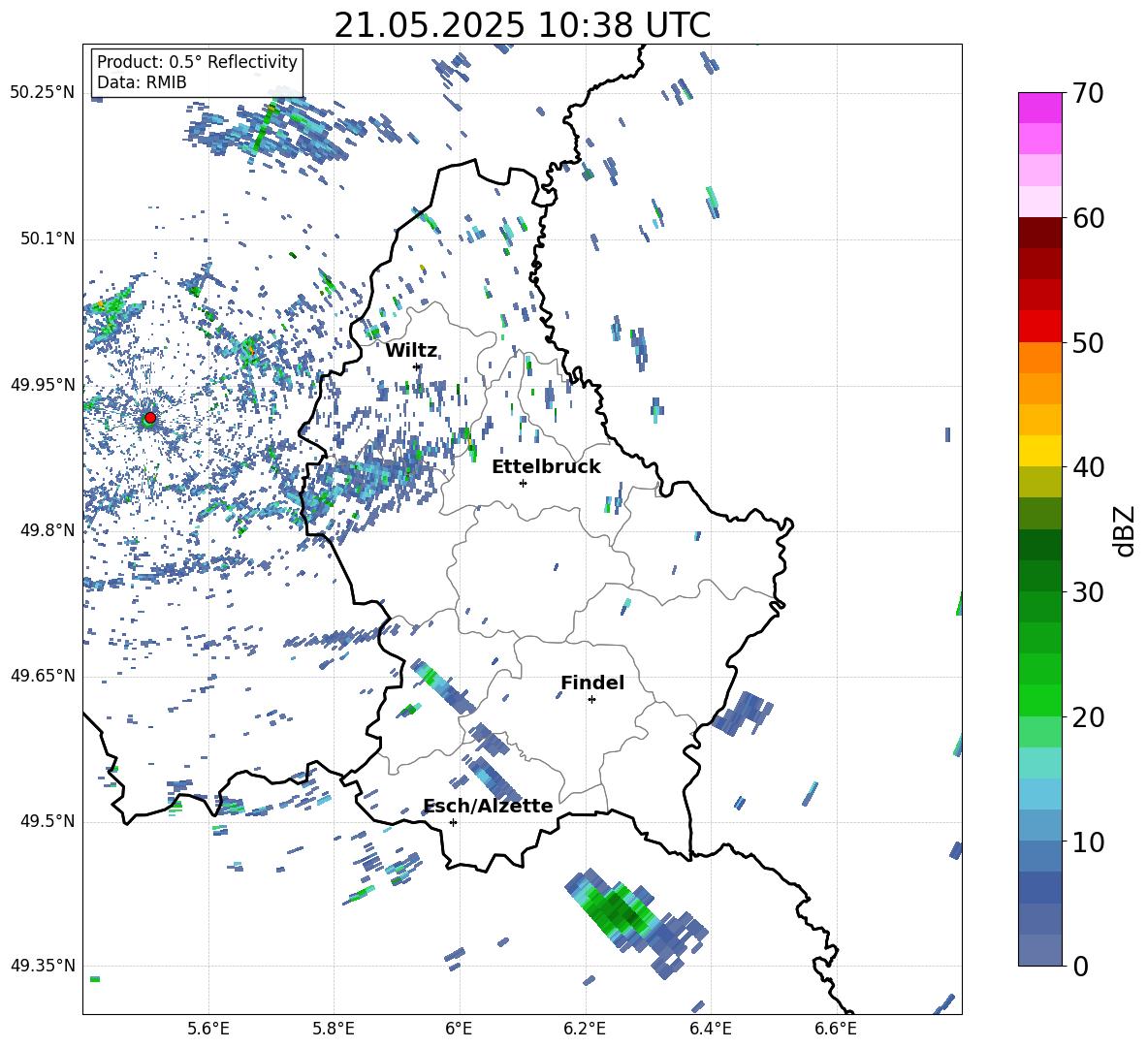Click the colorbar tick value 10
The image size is (1148, 1048).
pos(1088,842)
